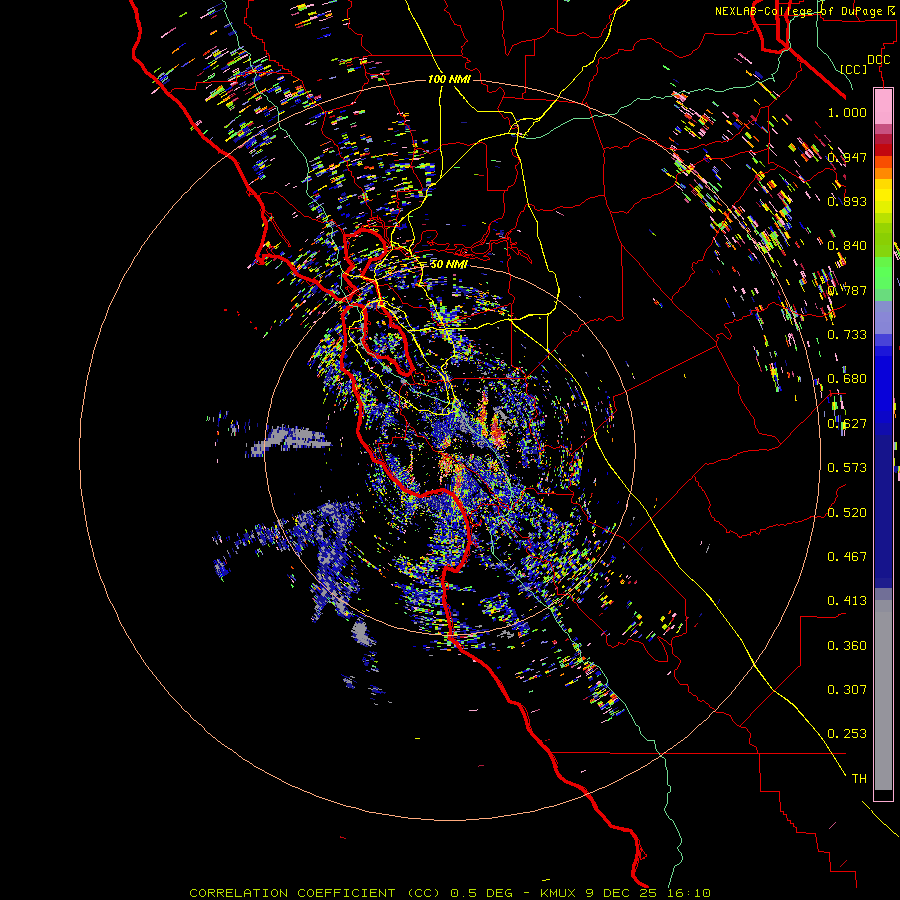Click the DCC label above the color scale
This screenshot has width=900, height=900.
pos(879,60)
